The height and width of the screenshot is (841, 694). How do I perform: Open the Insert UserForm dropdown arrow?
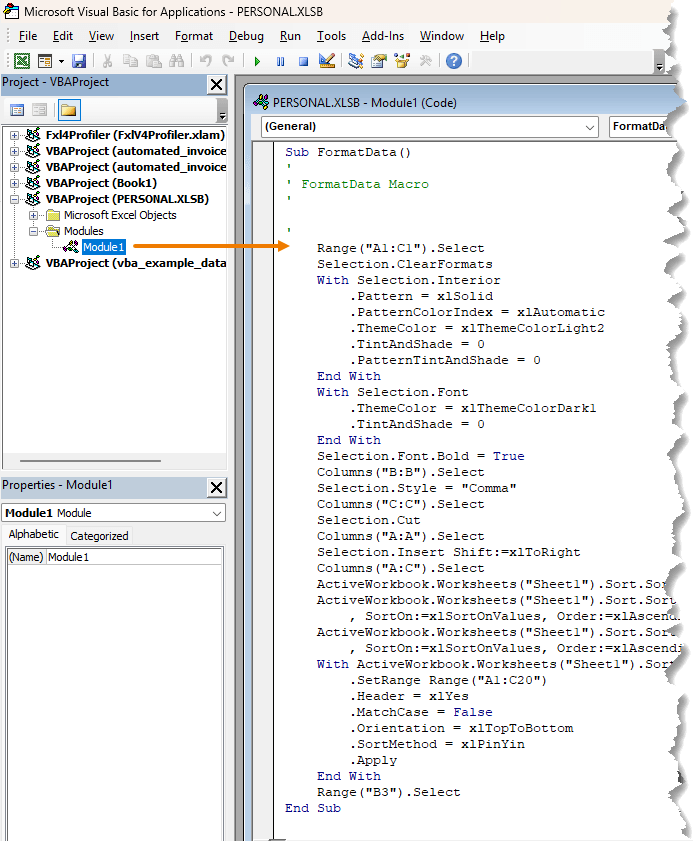[61, 62]
